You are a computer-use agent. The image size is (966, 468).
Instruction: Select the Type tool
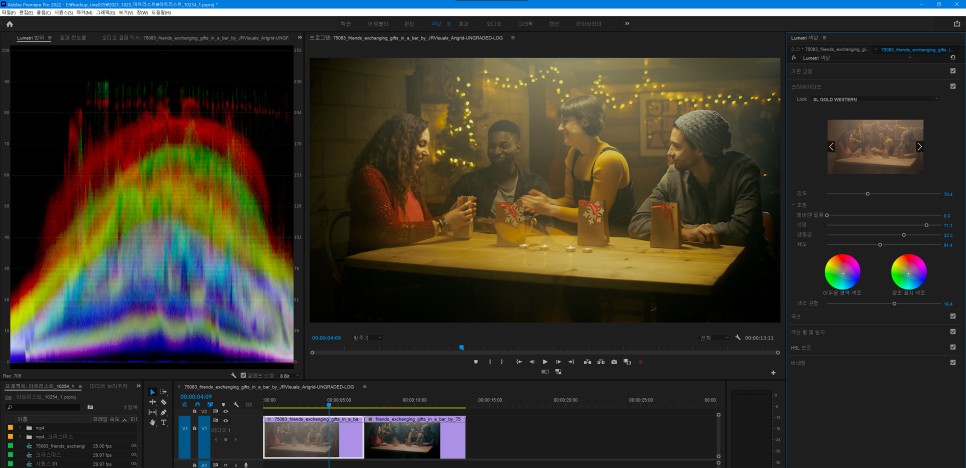(x=164, y=422)
